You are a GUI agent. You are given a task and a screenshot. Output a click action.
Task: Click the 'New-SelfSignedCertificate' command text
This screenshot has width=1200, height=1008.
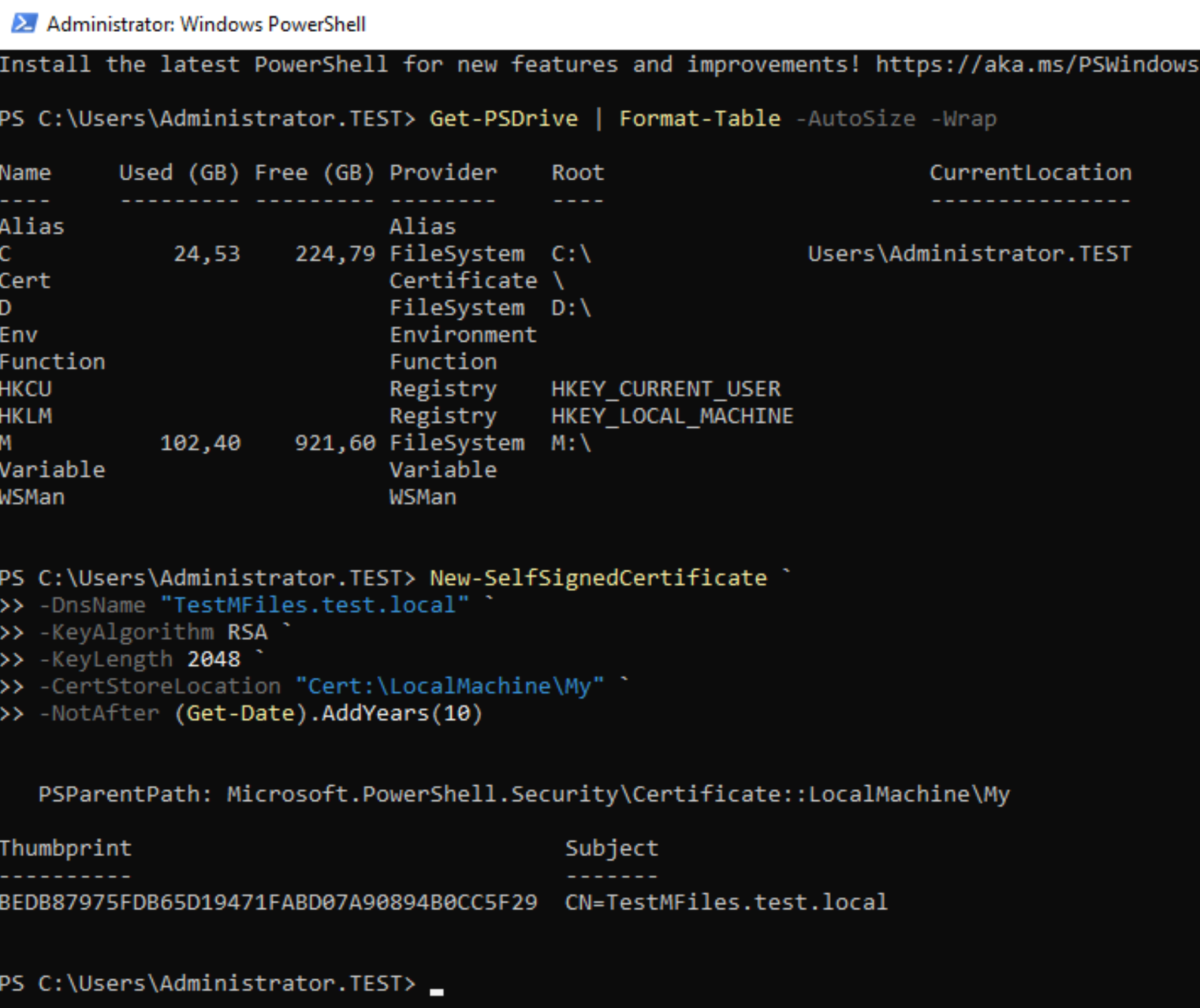click(x=598, y=578)
